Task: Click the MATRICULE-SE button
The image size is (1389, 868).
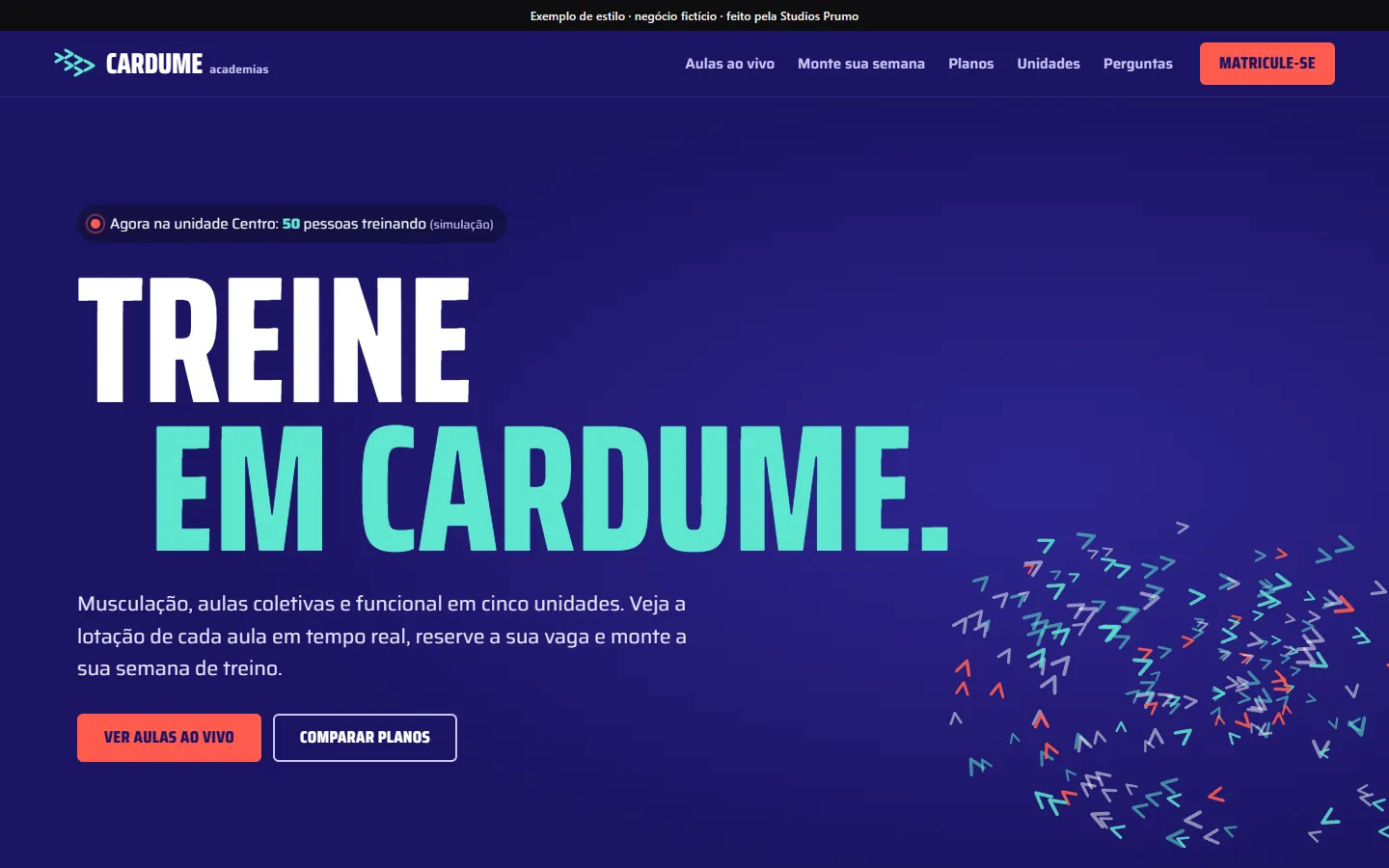Action: [1267, 64]
